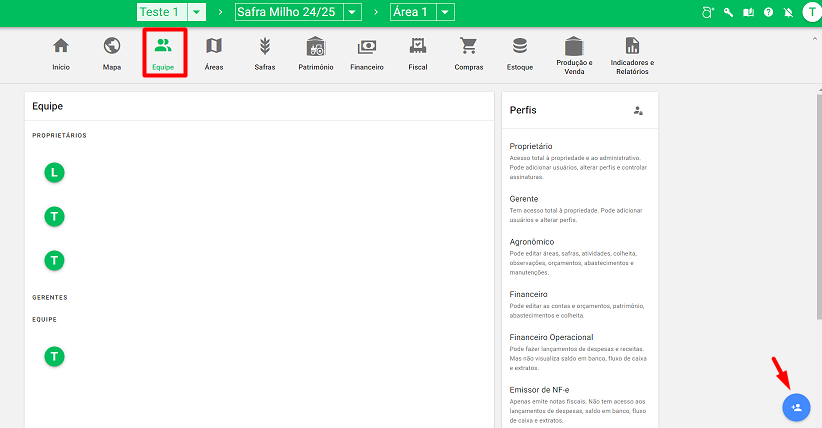Select owner avatar L under Proprietários
The height and width of the screenshot is (428, 822).
tap(55, 173)
